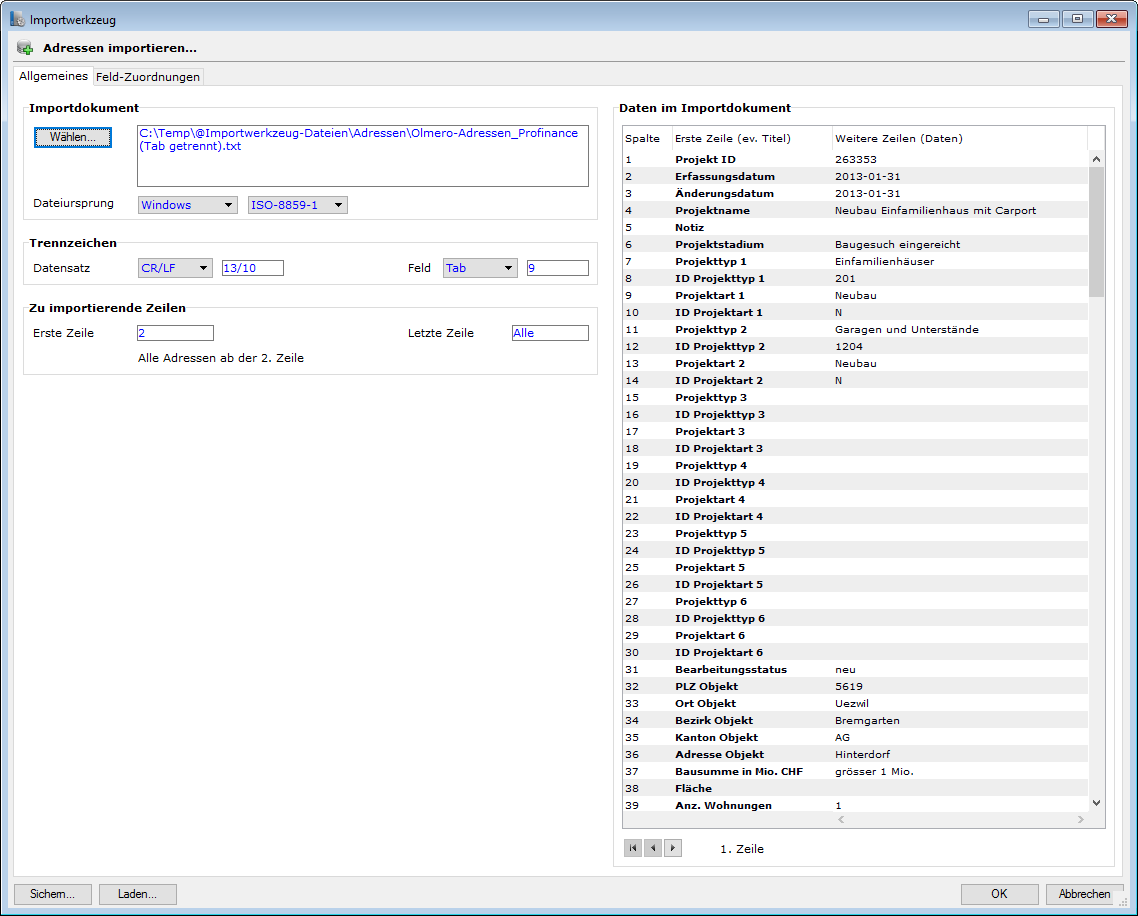Click the Sichern... button
This screenshot has height=916, width=1138.
tap(53, 894)
